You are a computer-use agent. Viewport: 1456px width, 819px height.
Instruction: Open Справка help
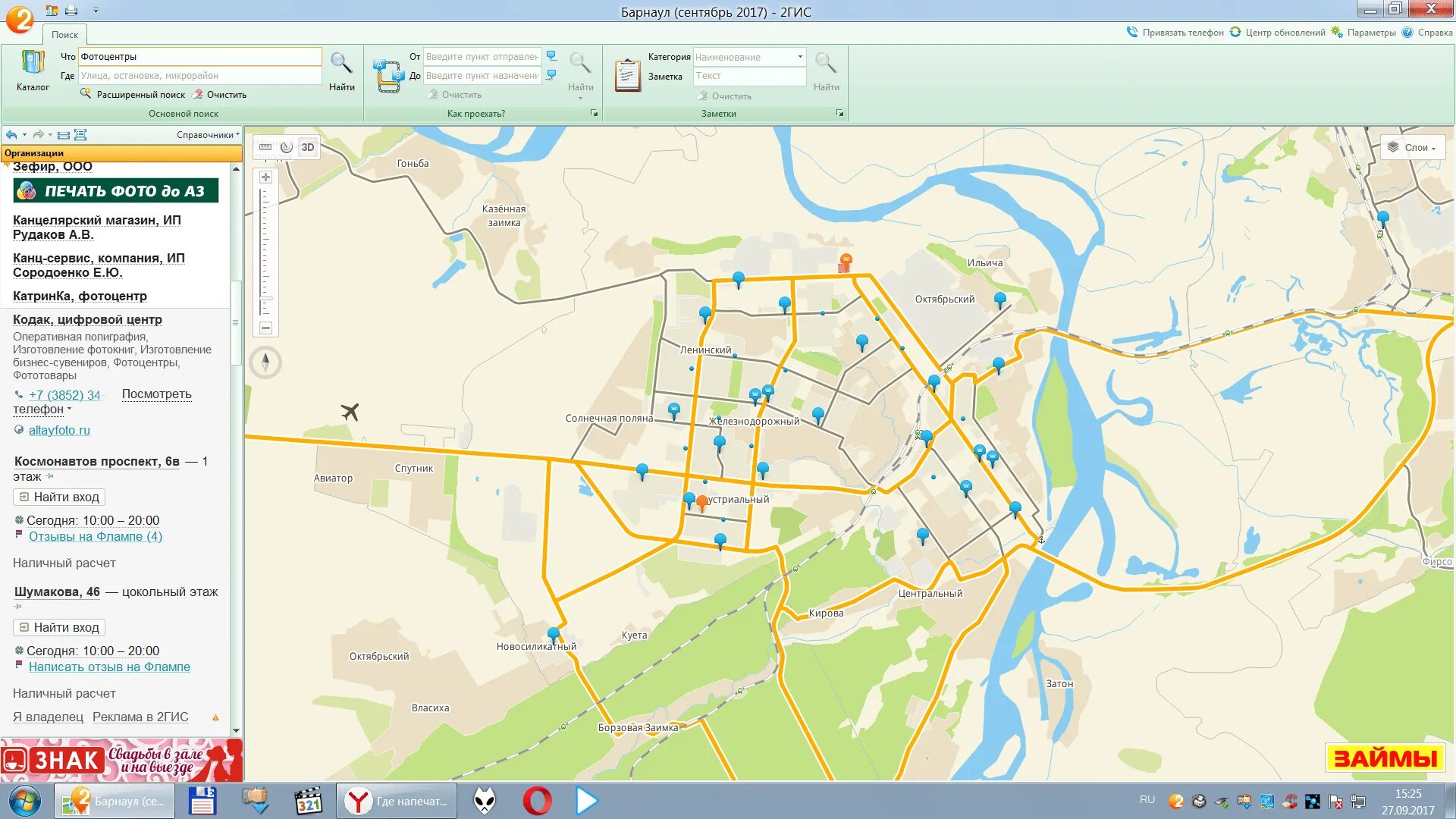click(1427, 33)
